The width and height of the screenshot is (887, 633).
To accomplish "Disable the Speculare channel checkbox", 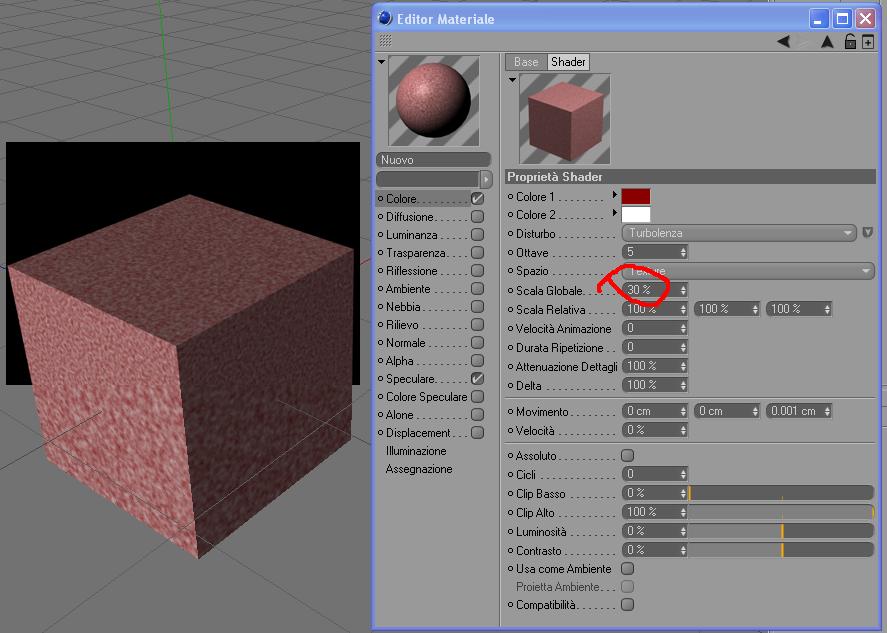I will coord(477,378).
